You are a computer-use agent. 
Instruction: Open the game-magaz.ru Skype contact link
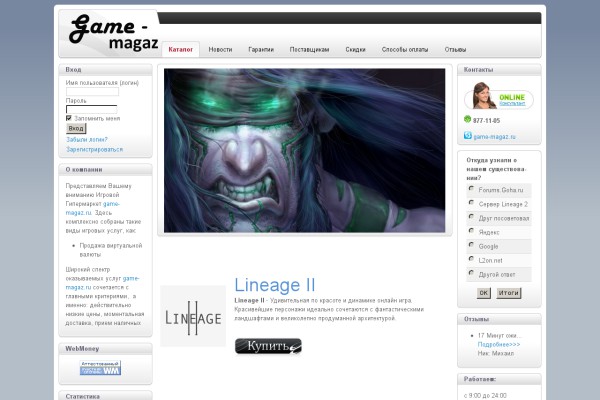pyautogui.click(x=494, y=137)
